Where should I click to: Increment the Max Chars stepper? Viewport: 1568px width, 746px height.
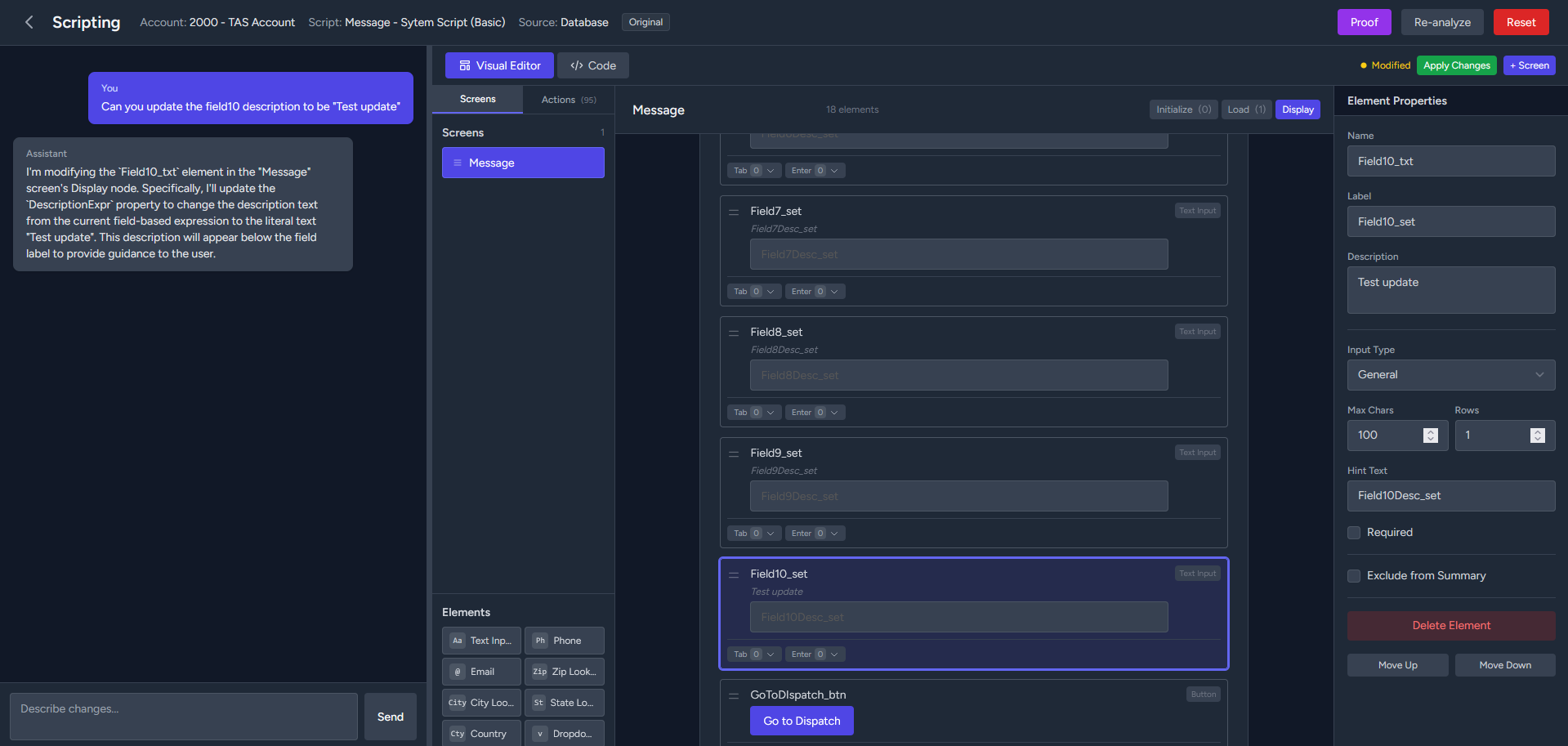1430,431
